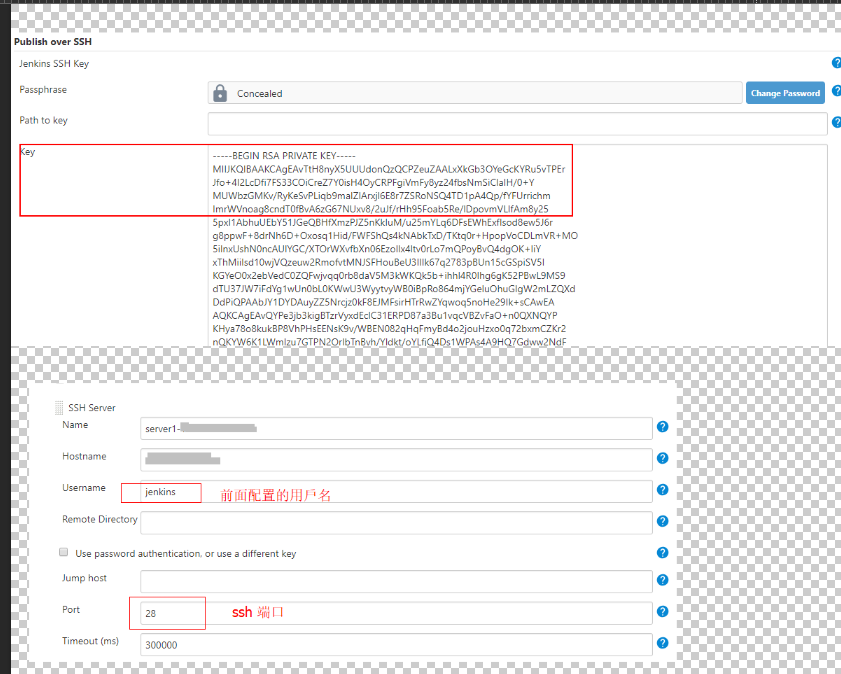Open help for Username field
Viewport: 841px width, 674px height.
click(662, 490)
